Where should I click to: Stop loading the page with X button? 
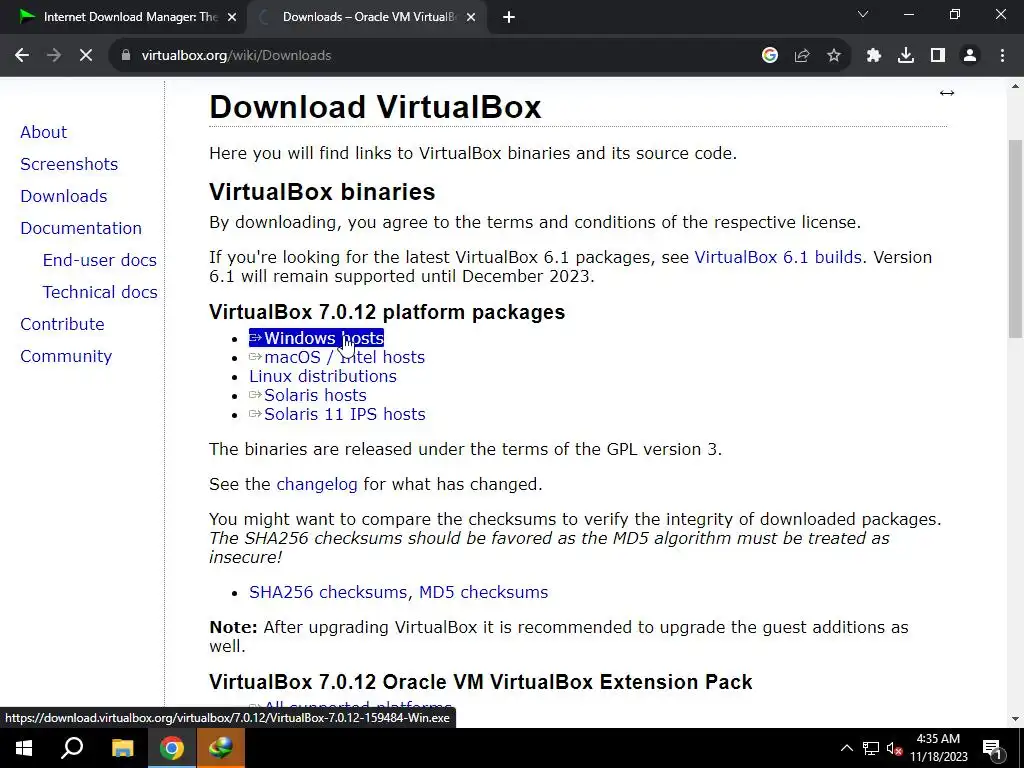click(x=86, y=56)
